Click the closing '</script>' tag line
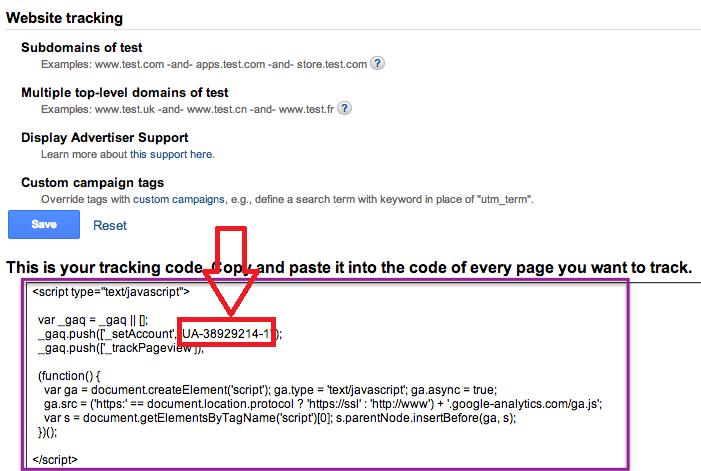The image size is (701, 471). 55,459
